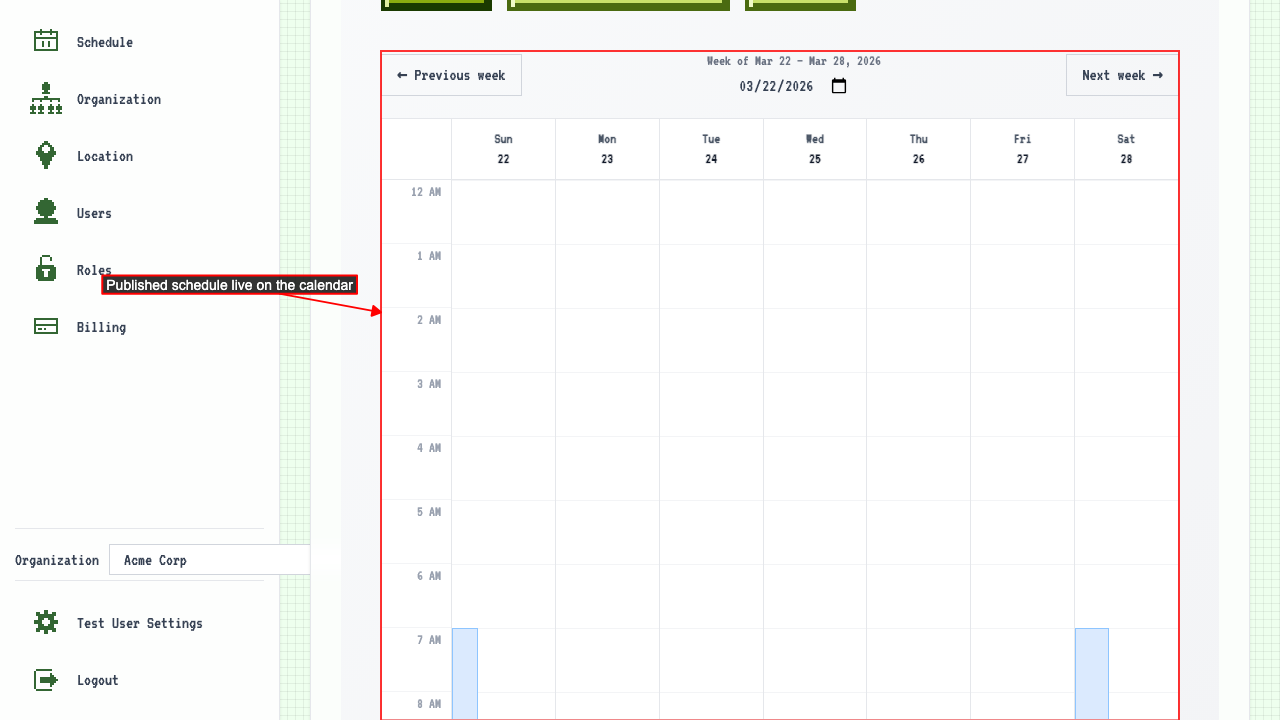Click the Billing card icon
Image resolution: width=1280 pixels, height=720 pixels.
[46, 327]
